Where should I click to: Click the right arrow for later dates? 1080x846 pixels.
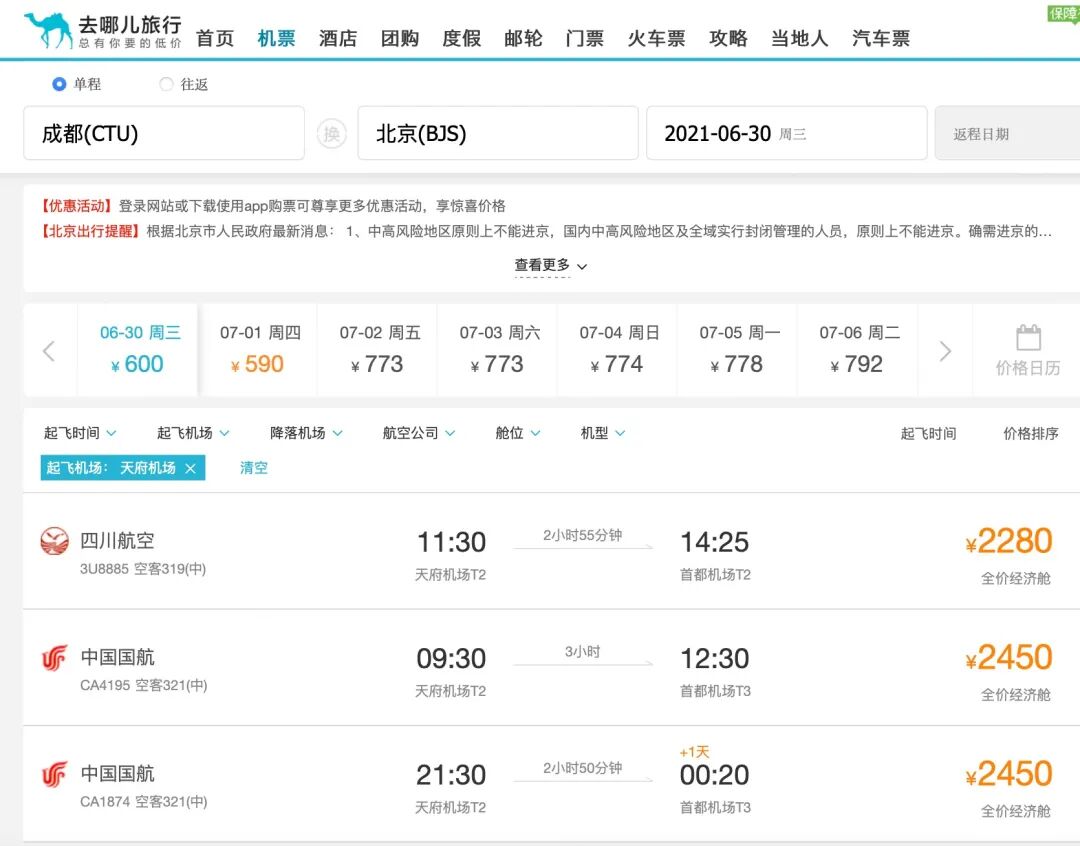[x=944, y=349]
